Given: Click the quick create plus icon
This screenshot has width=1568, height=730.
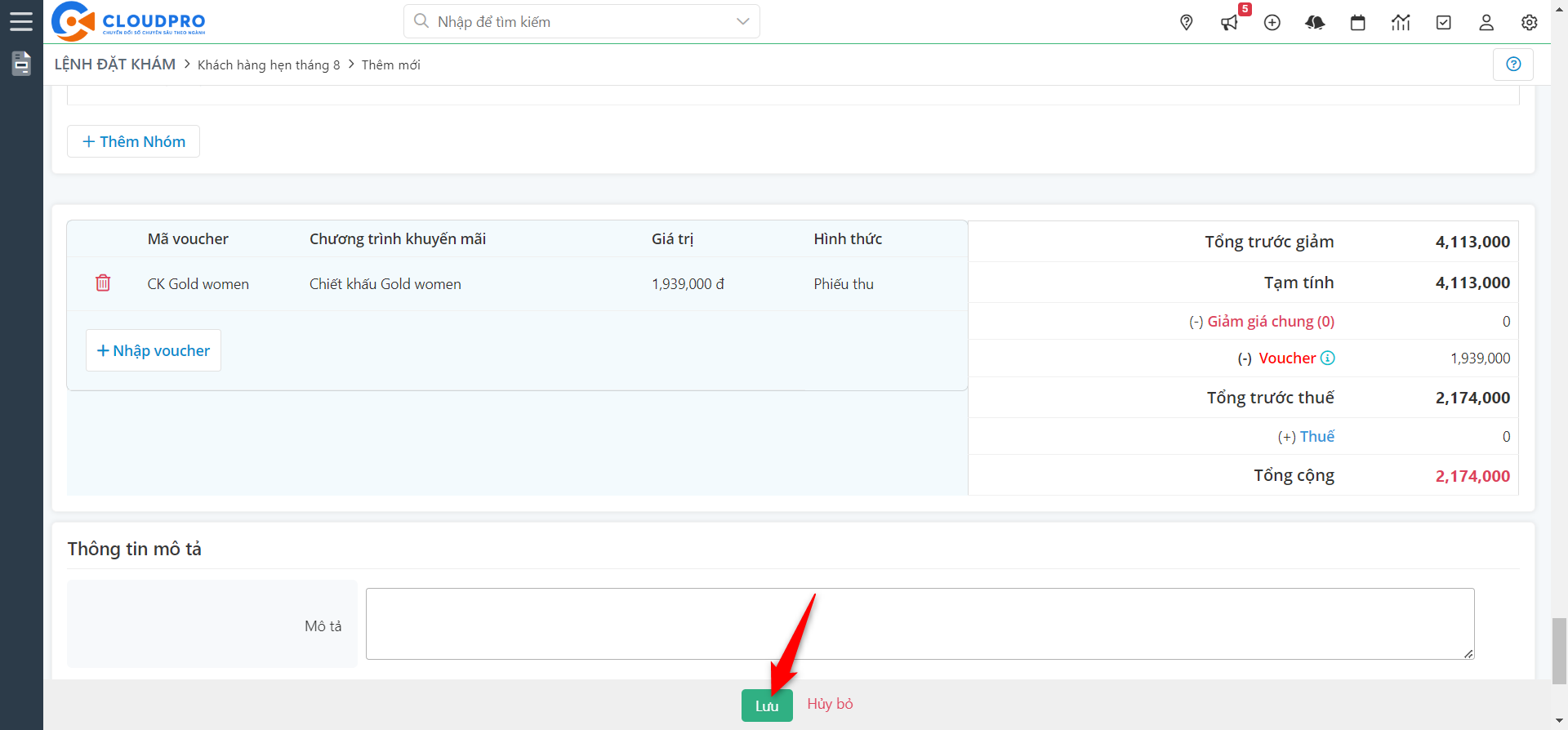Looking at the screenshot, I should 1272,23.
